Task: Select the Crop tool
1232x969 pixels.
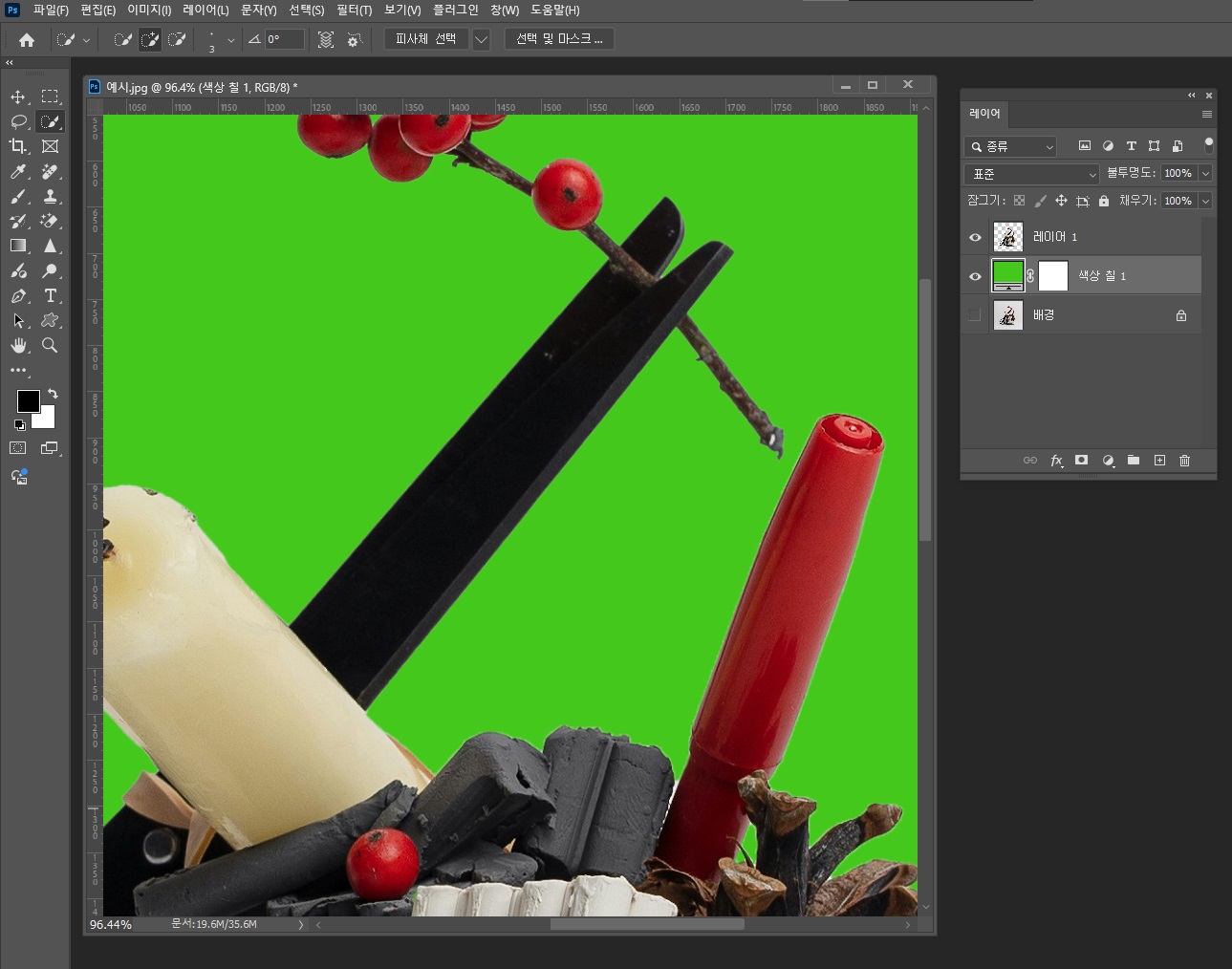Action: point(18,146)
